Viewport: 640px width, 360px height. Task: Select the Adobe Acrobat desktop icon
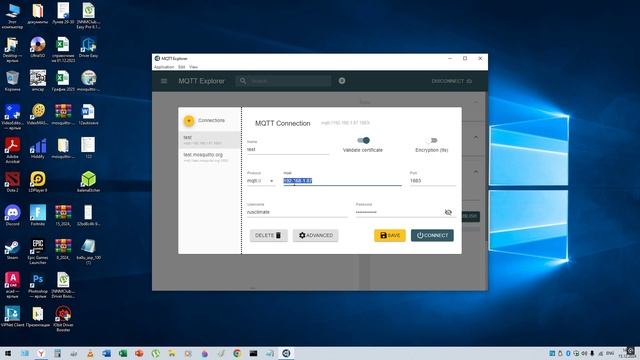coord(12,150)
